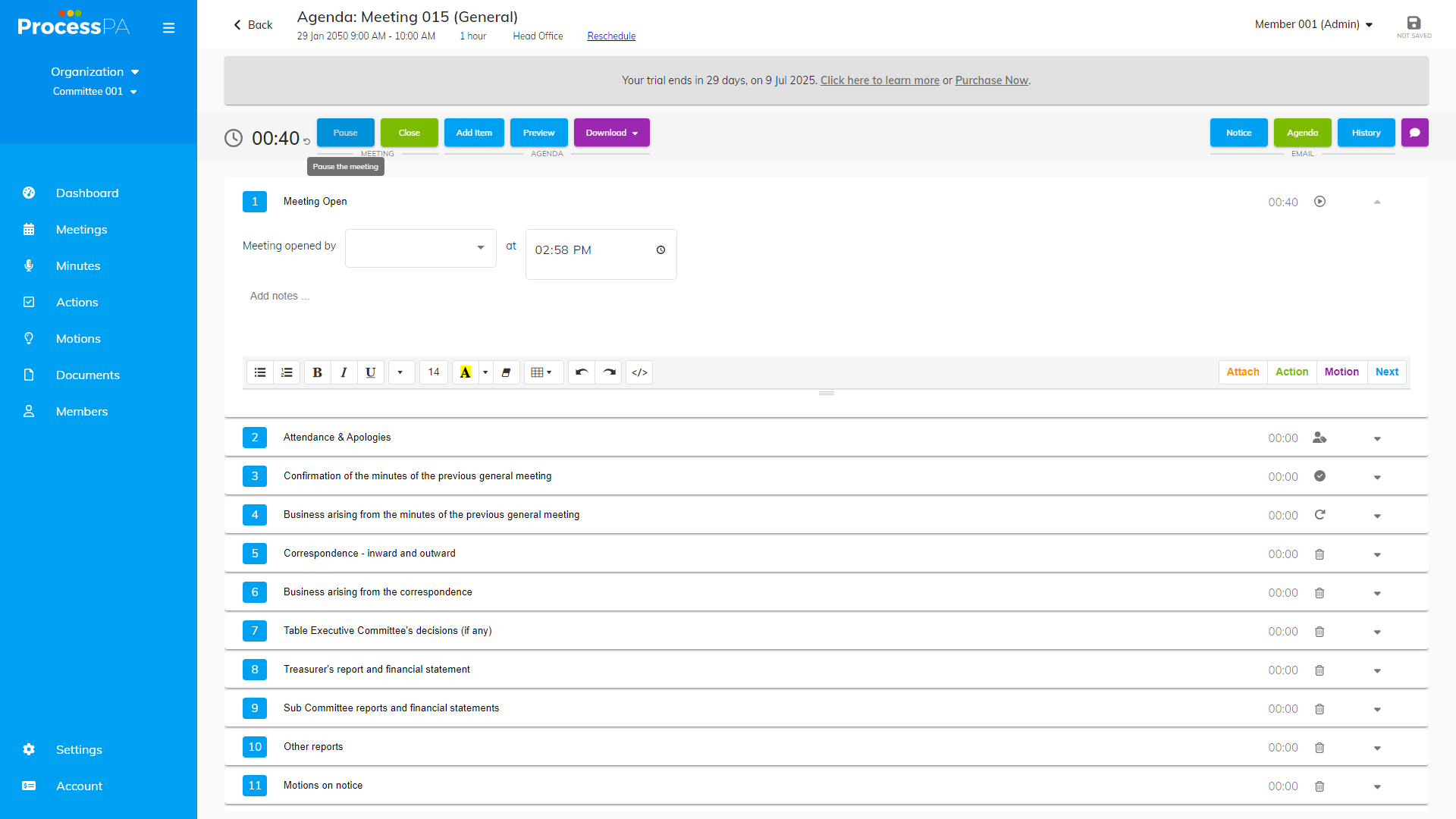Go to Motions in the sidebar
The image size is (1456, 819).
click(78, 339)
